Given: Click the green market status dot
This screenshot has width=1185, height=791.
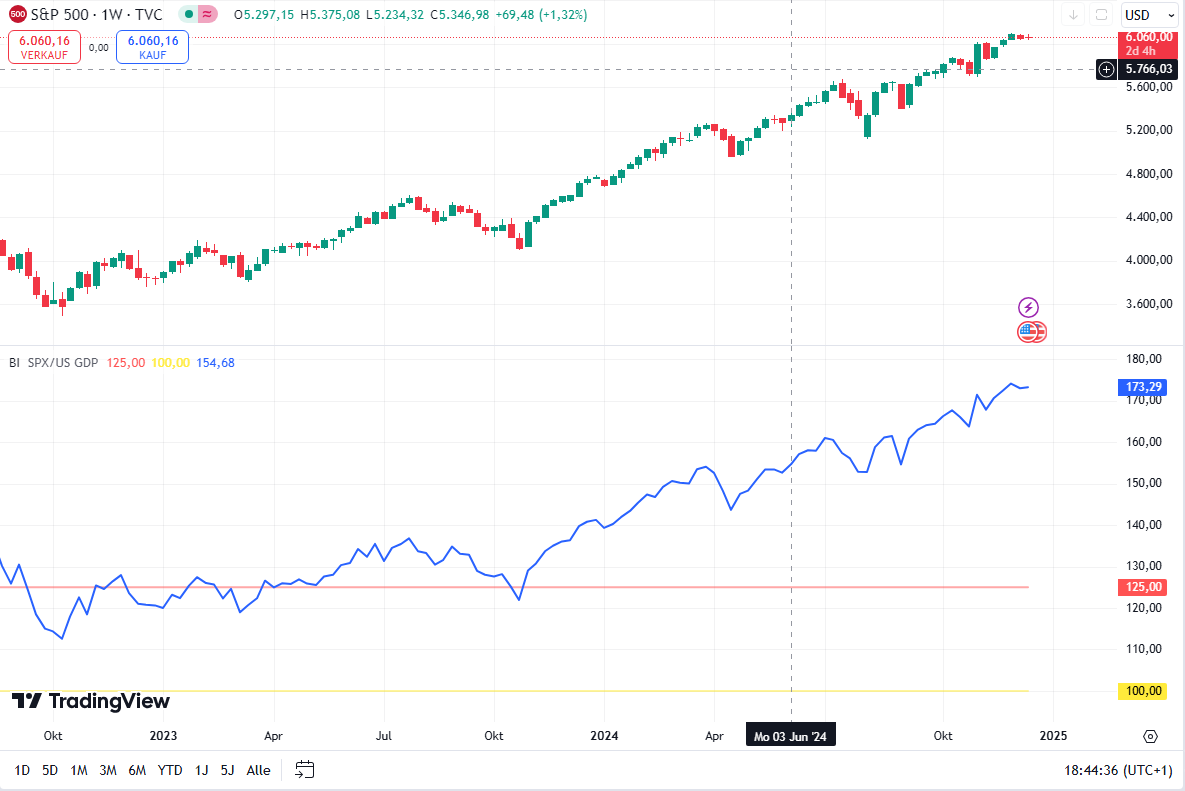Looking at the screenshot, I should (189, 14).
